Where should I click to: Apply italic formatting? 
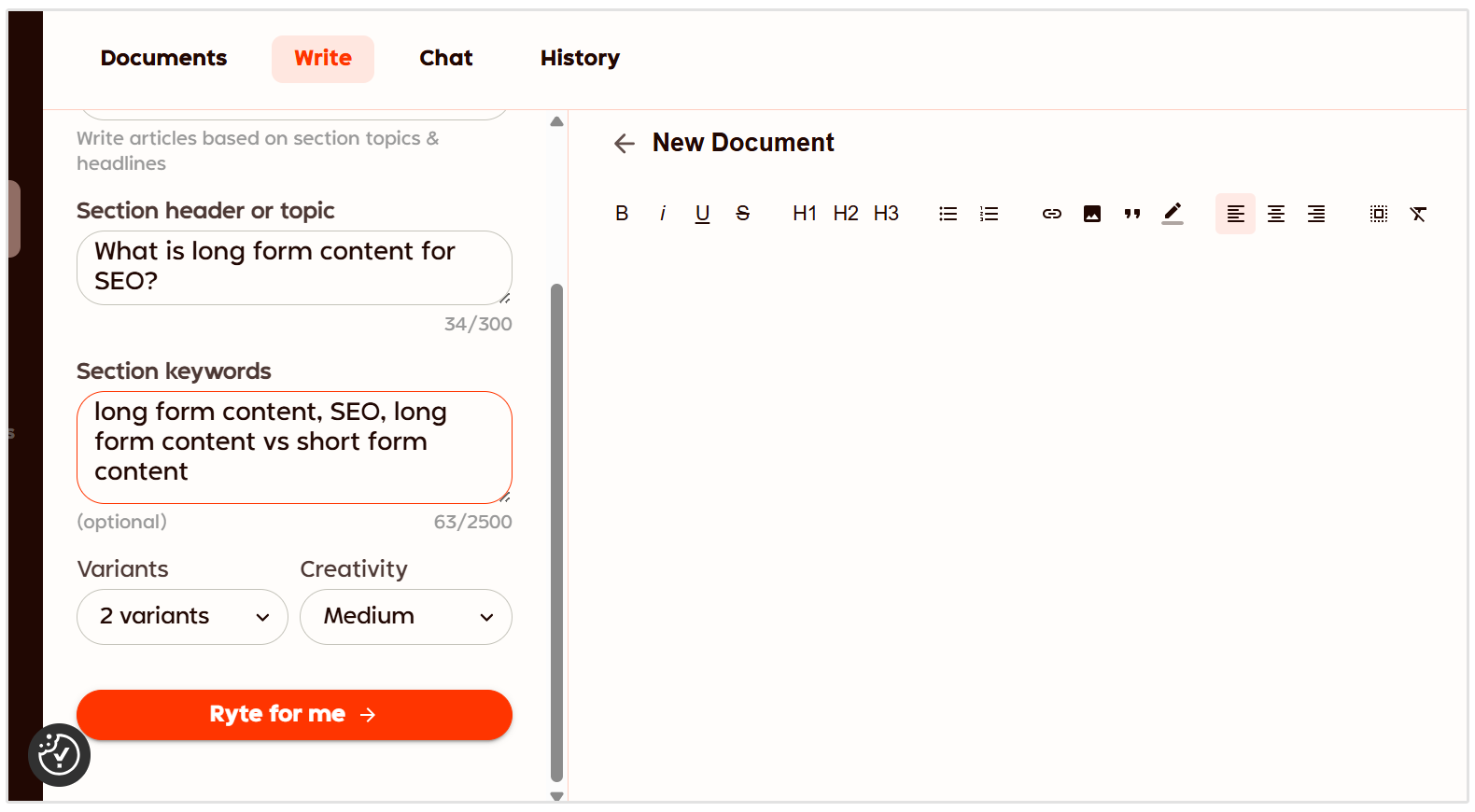pyautogui.click(x=663, y=214)
